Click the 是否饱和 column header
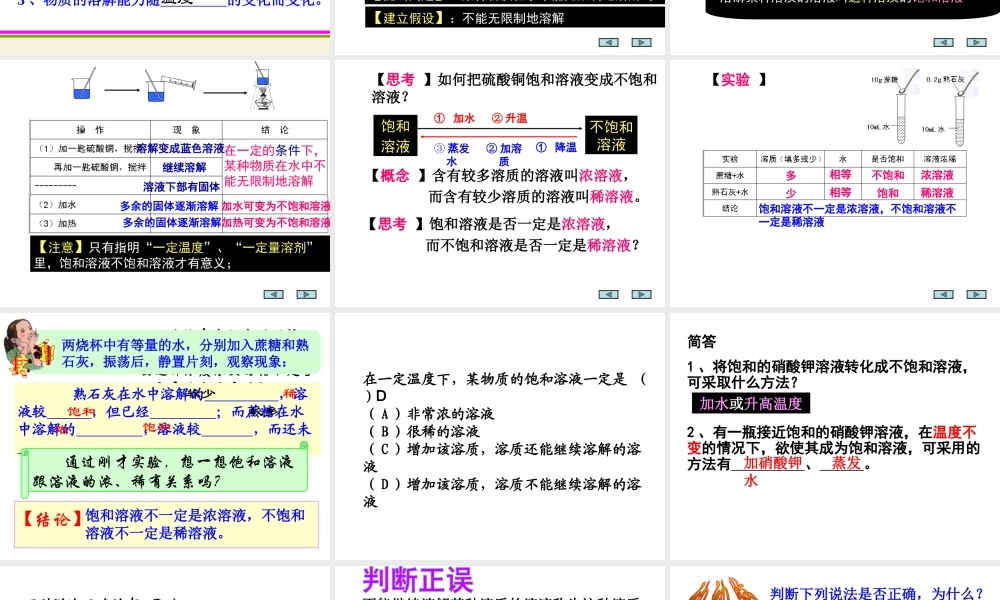This screenshot has height=600, width=1000. (x=888, y=159)
